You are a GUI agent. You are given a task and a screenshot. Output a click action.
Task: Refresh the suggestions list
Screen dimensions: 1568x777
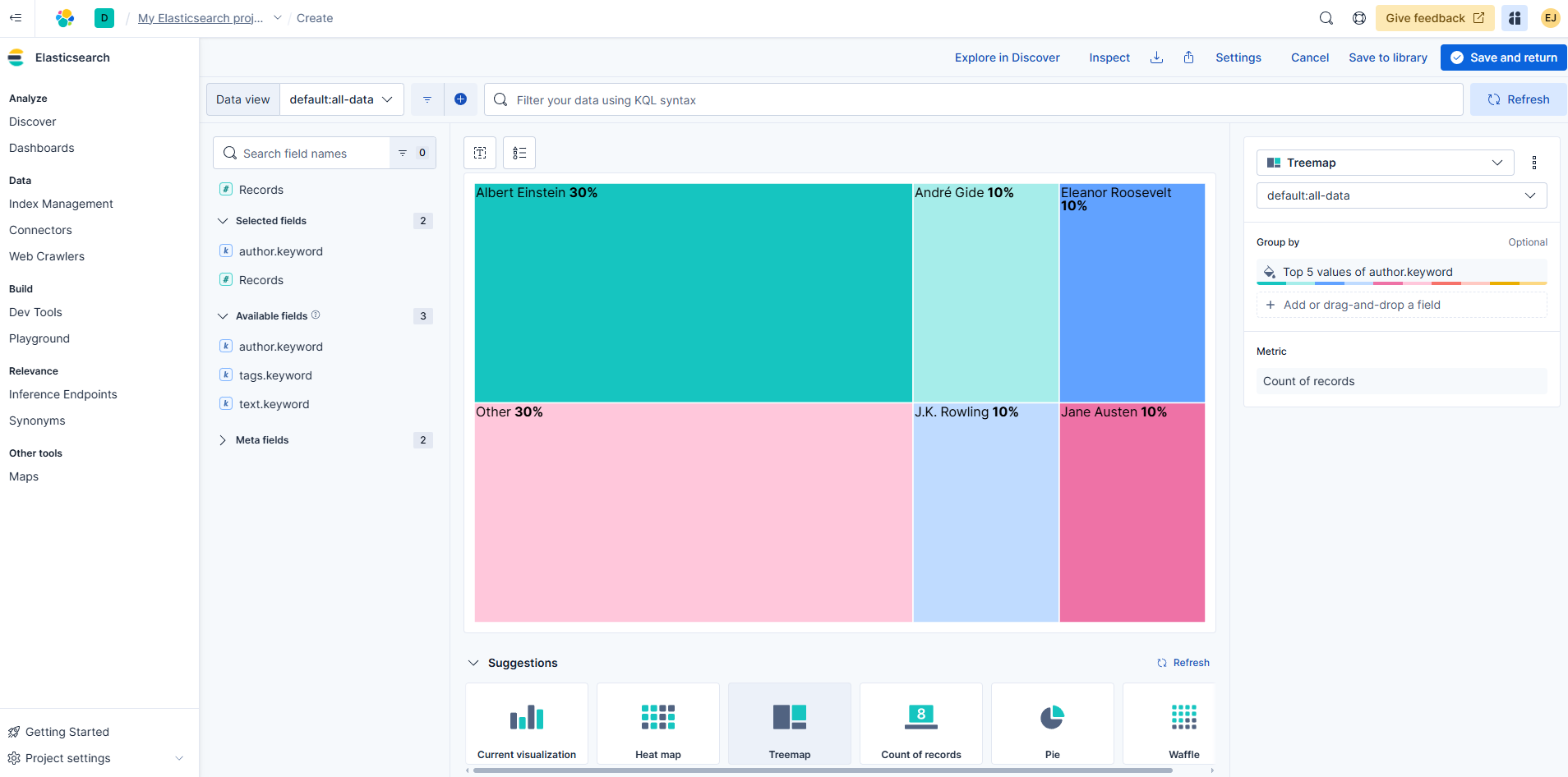(x=1183, y=663)
